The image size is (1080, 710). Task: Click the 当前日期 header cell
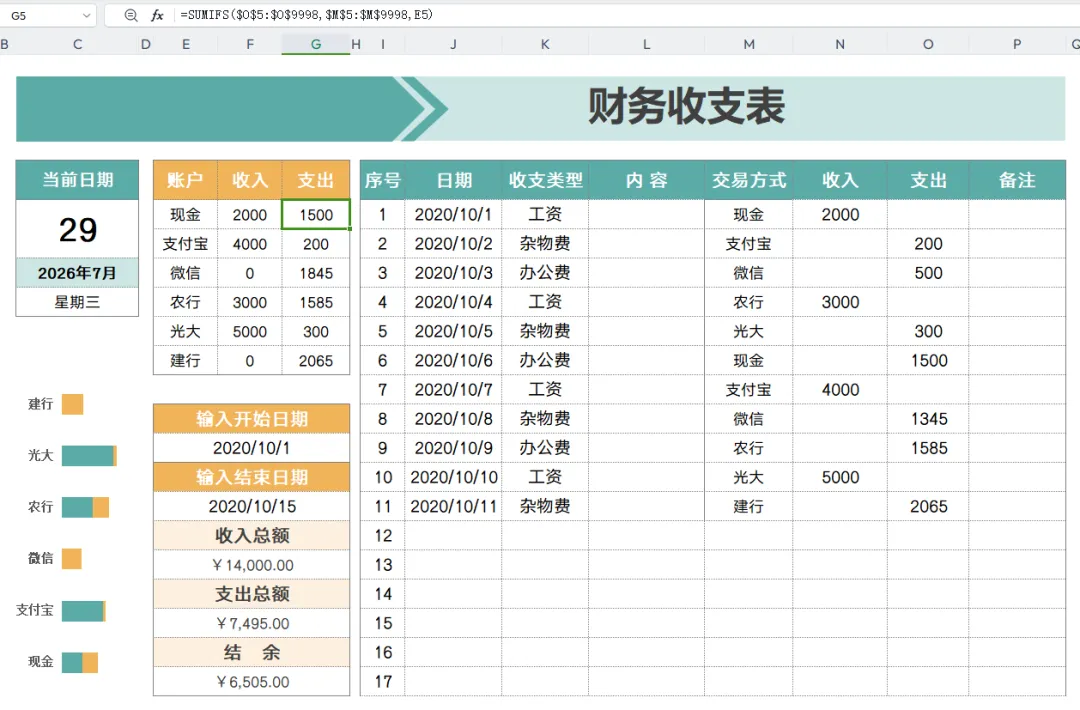point(77,180)
